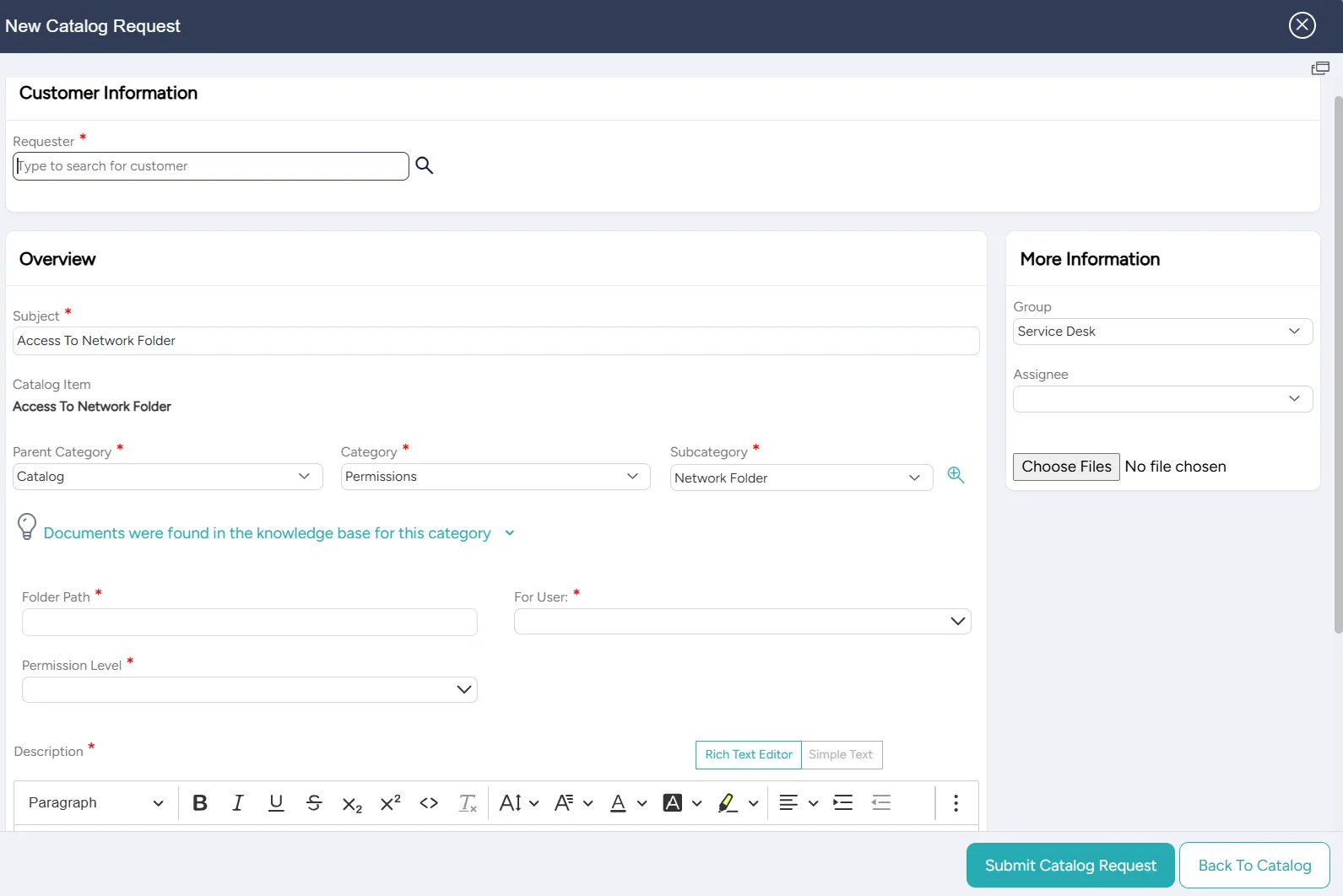Open the Permission Level dropdown

pos(250,689)
